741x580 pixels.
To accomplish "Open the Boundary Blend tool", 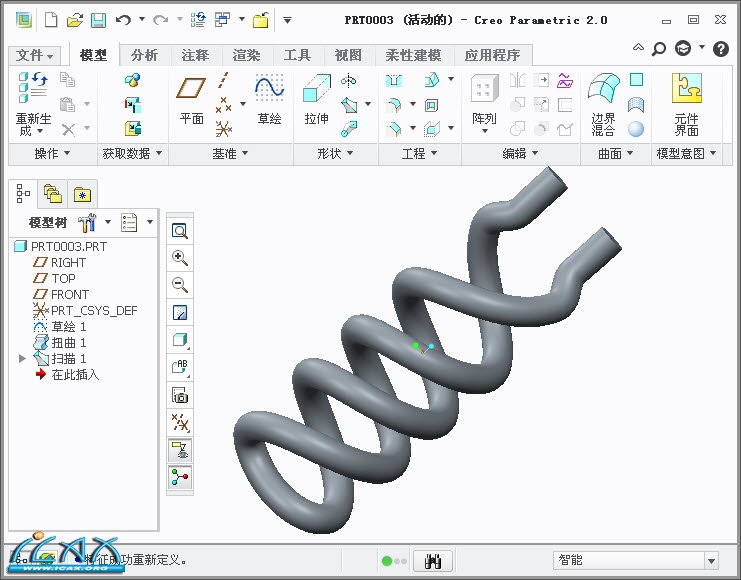I will pyautogui.click(x=603, y=104).
